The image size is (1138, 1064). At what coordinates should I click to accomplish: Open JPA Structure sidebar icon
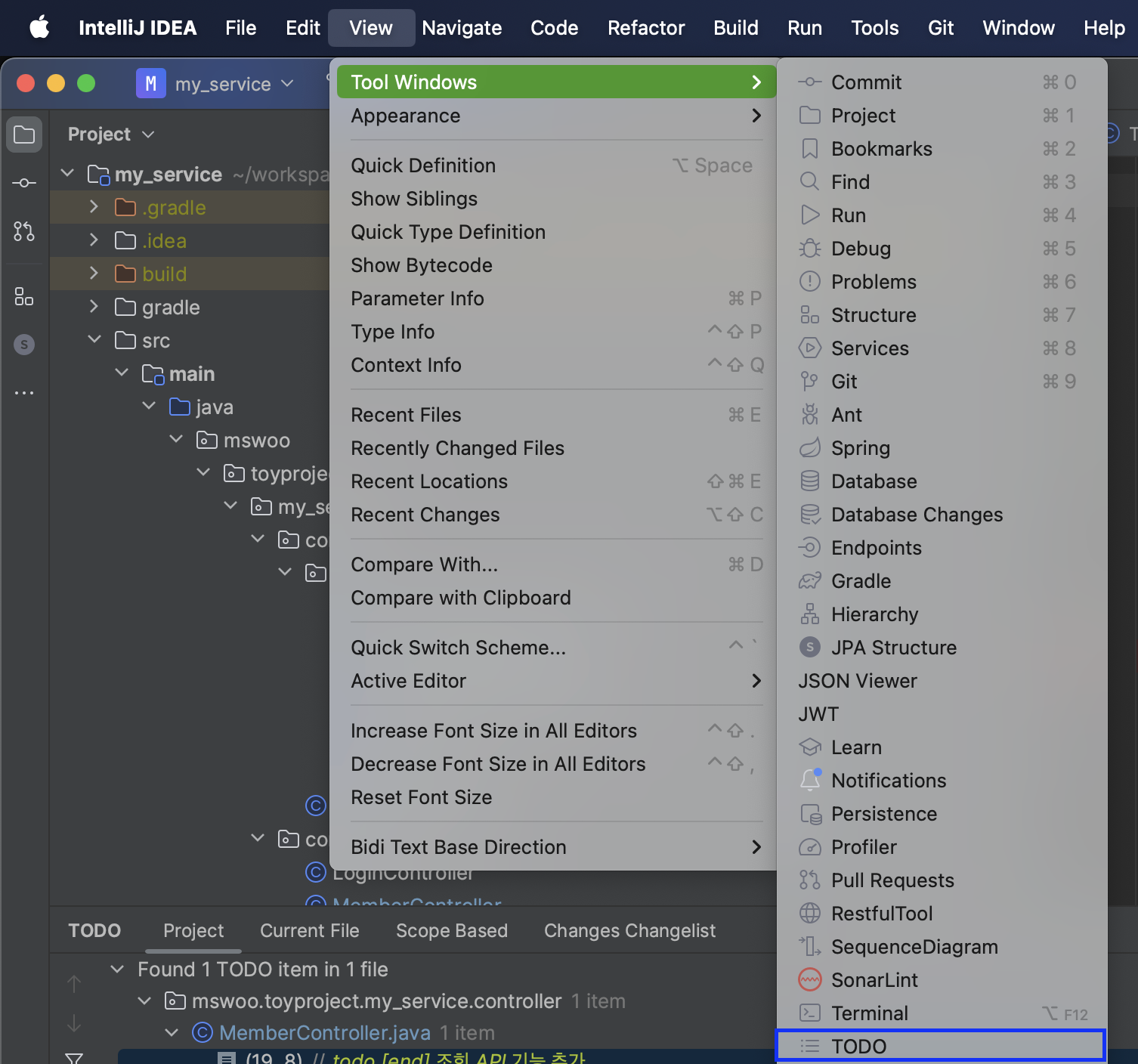(x=24, y=345)
